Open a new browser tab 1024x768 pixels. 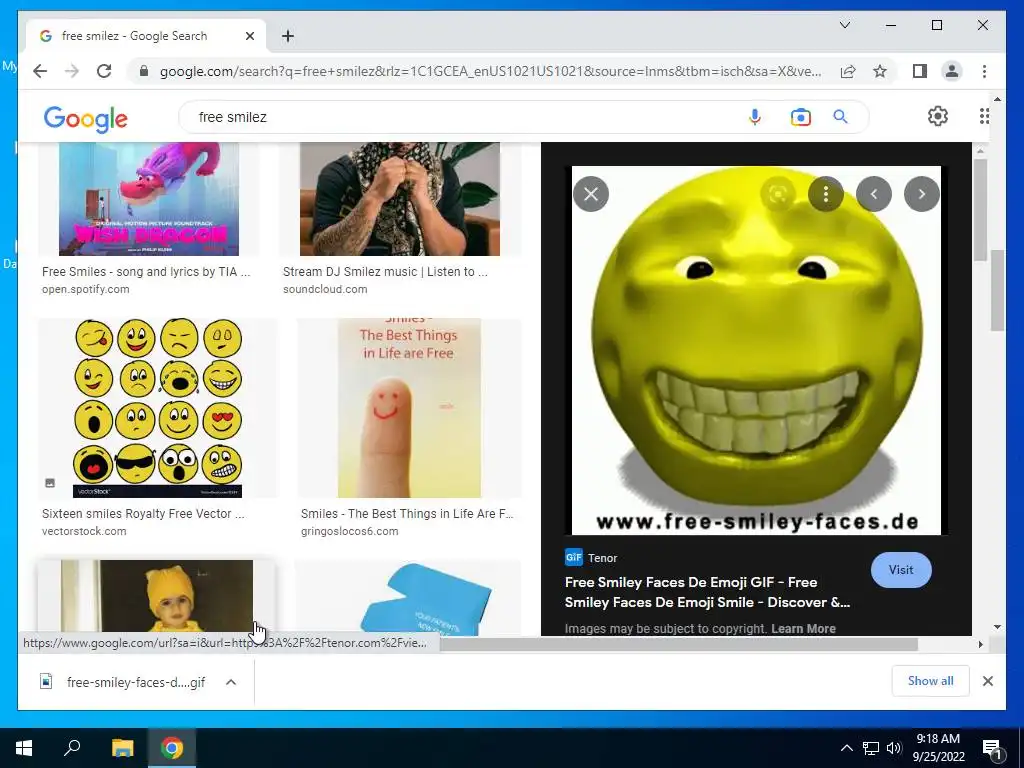288,36
